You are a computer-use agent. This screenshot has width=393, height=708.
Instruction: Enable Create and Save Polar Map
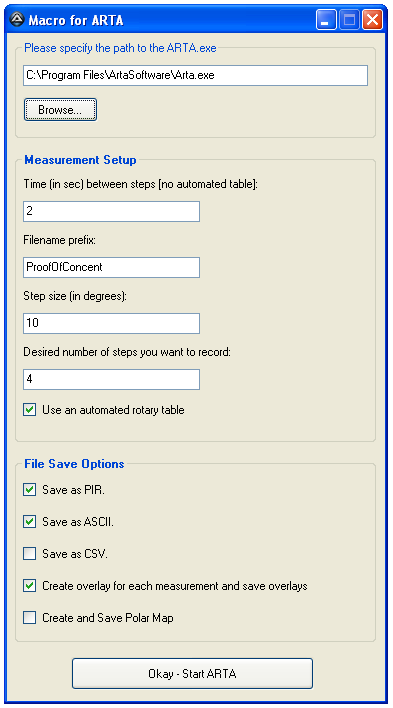click(30, 618)
